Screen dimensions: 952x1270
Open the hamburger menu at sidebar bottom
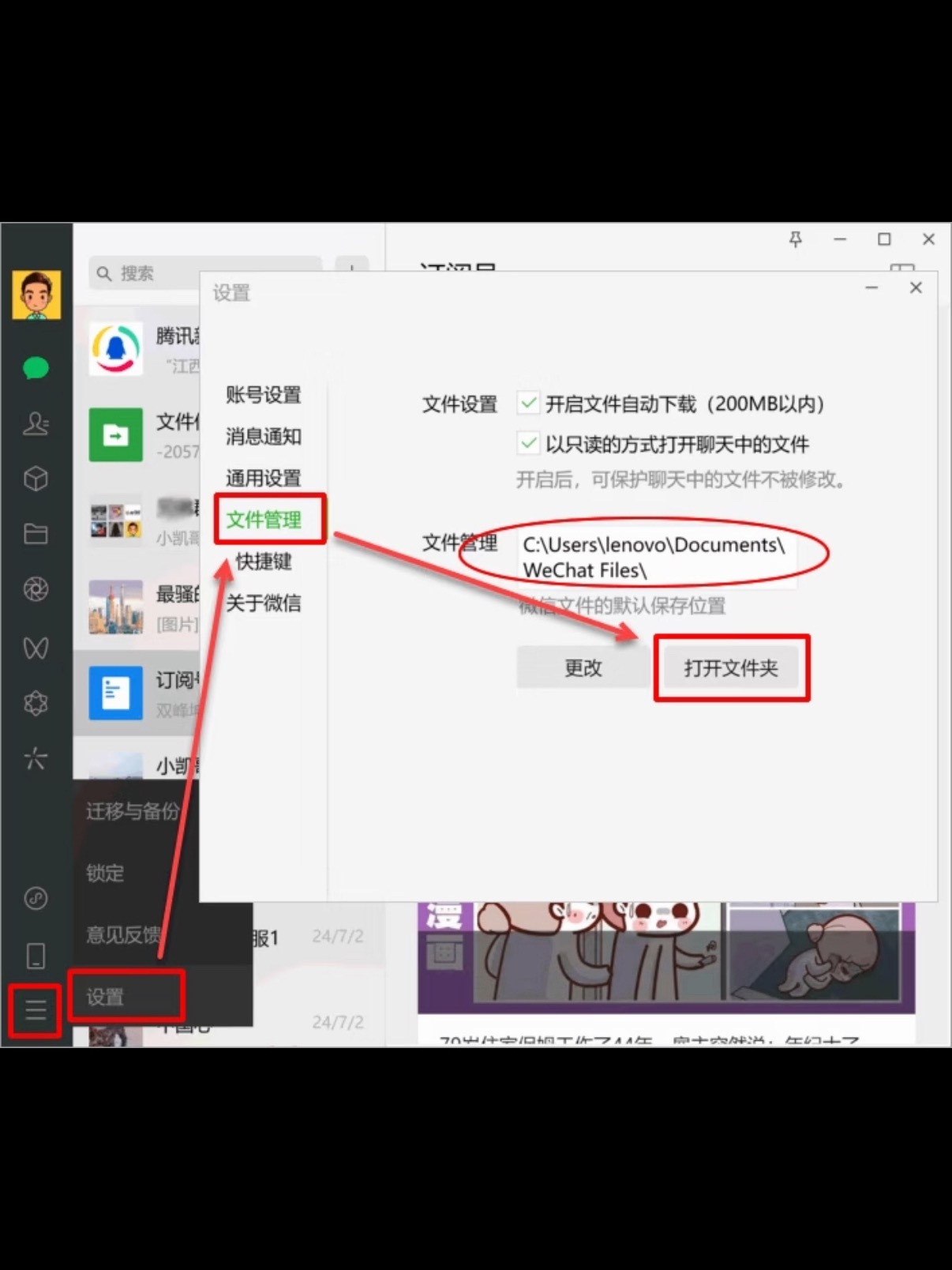click(x=36, y=1009)
